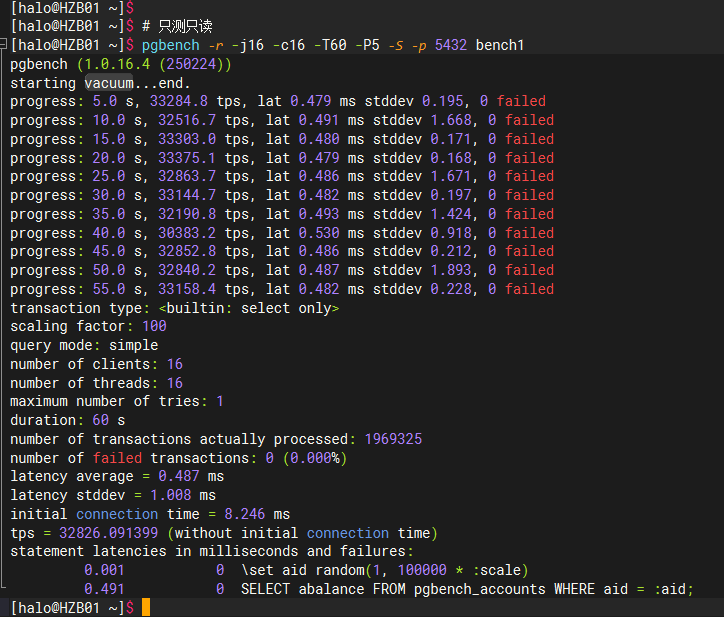Click the progress time '55.0' value
Image resolution: width=724 pixels, height=617 pixels.
tap(109, 289)
